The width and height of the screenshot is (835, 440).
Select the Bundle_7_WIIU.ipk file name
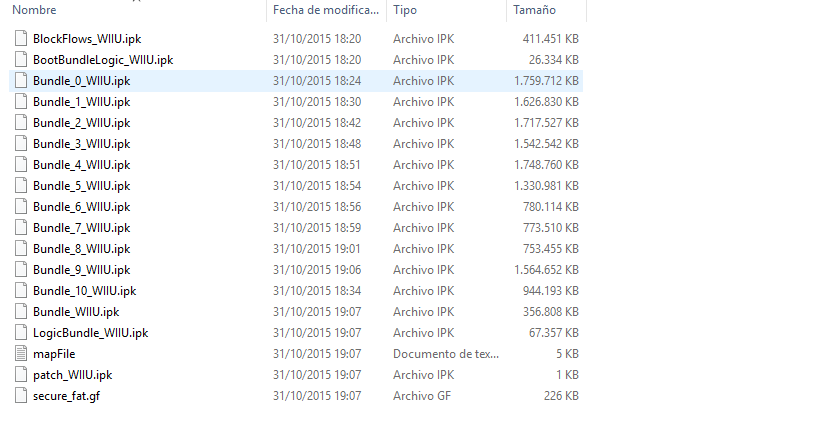click(x=81, y=228)
